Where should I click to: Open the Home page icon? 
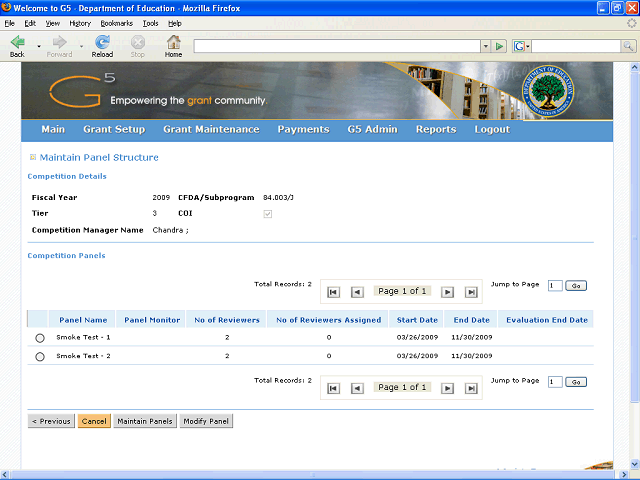coord(173,42)
